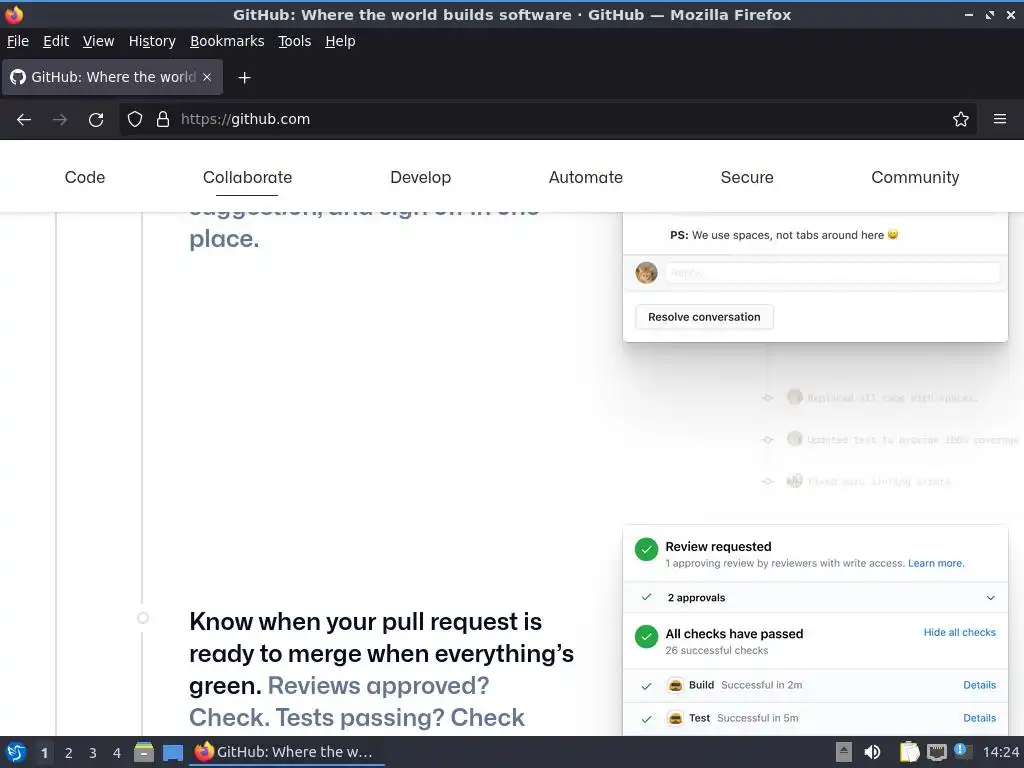This screenshot has height=768, width=1024.
Task: Open the Firefox hamburger menu
Action: click(x=1000, y=119)
